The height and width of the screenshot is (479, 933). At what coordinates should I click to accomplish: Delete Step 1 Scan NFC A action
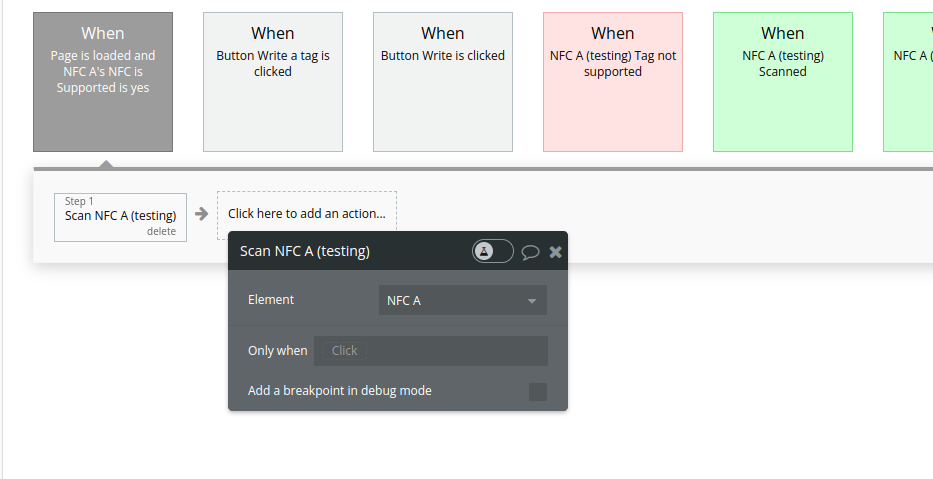click(161, 232)
